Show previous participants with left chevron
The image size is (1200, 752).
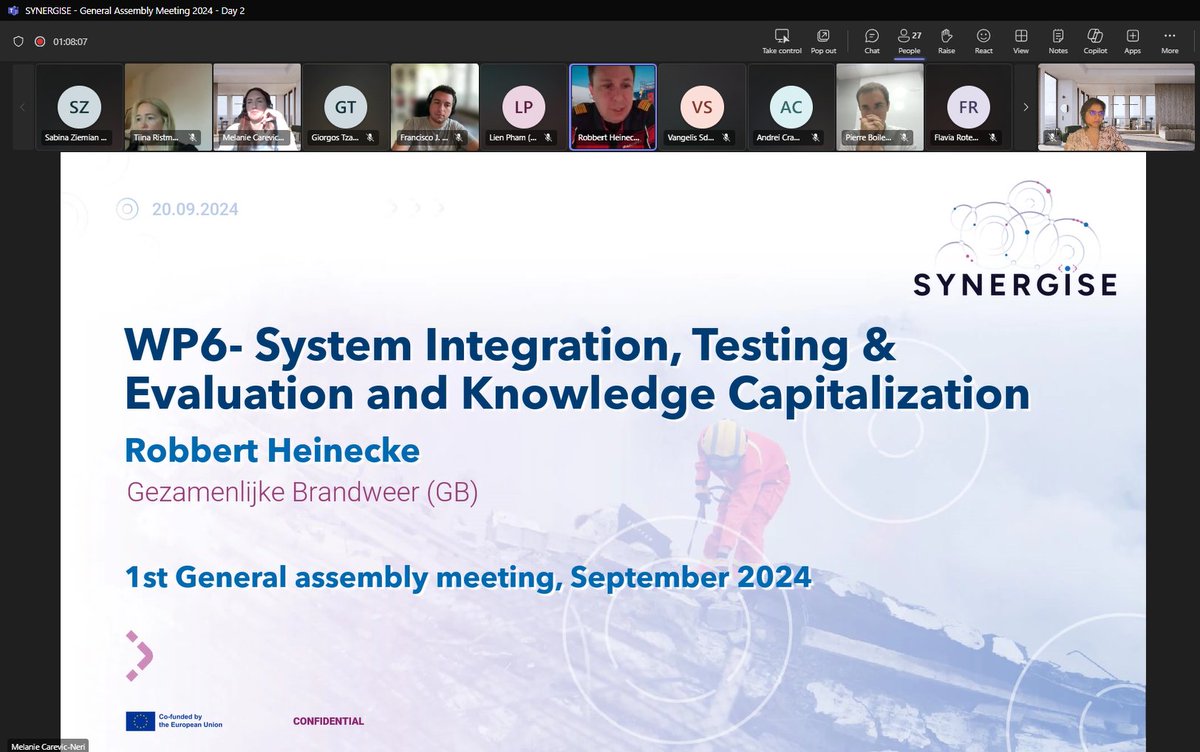(22, 107)
